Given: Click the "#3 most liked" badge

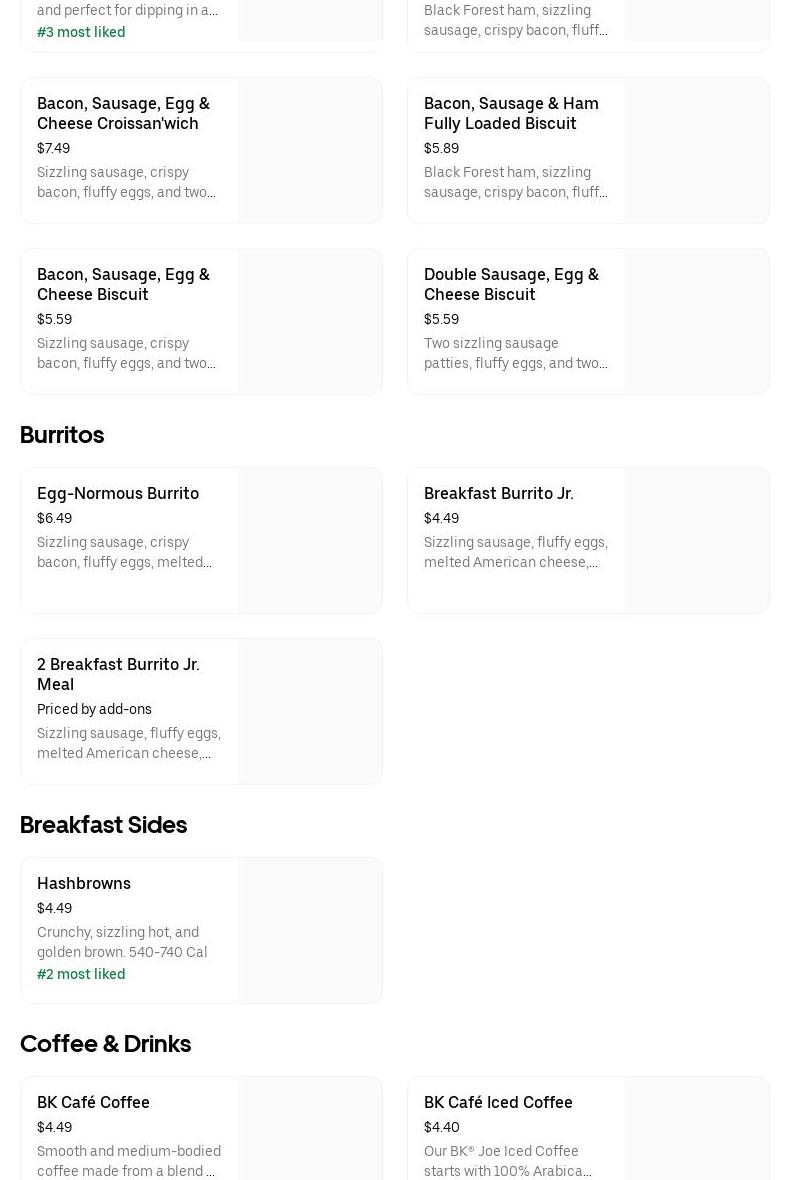Looking at the screenshot, I should click(x=81, y=32).
